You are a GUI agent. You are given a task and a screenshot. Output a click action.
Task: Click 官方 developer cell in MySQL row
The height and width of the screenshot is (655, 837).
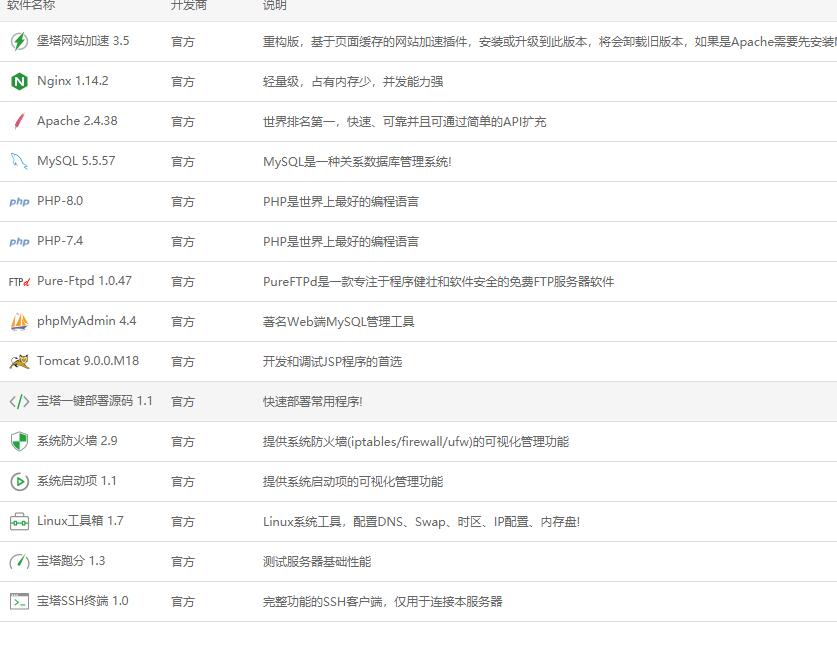click(x=183, y=162)
